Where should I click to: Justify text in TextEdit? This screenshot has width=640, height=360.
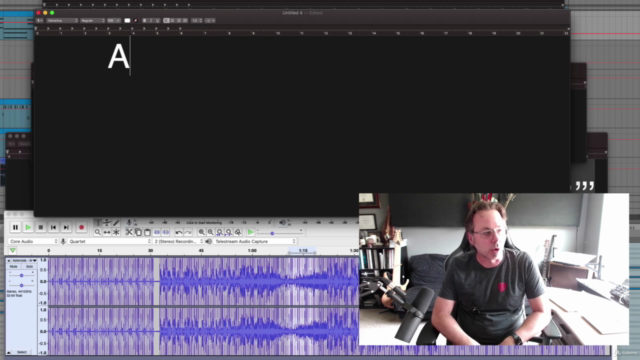point(185,20)
